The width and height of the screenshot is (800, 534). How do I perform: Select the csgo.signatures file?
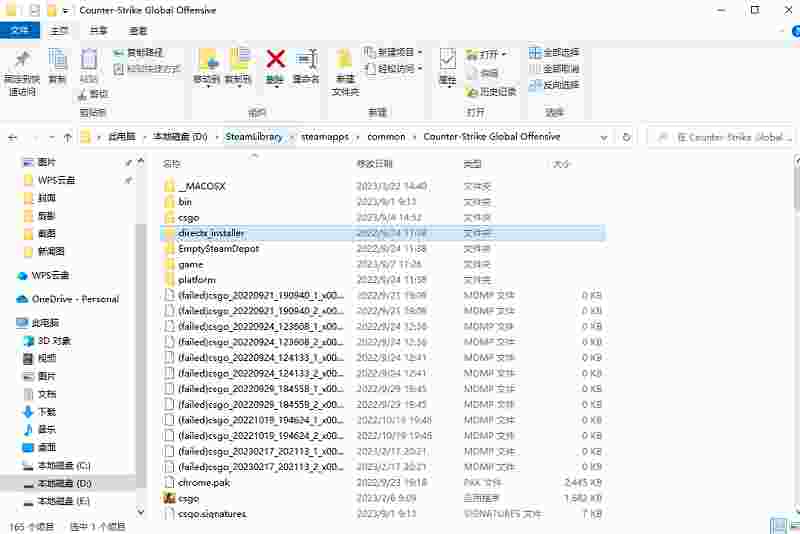click(212, 514)
